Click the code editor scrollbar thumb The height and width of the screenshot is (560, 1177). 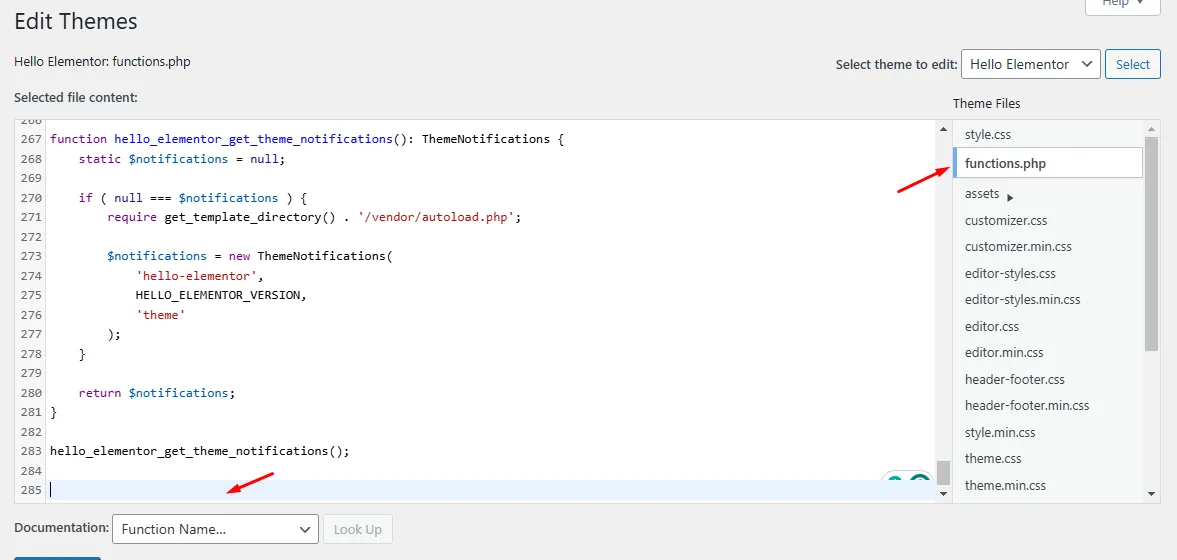coord(944,473)
